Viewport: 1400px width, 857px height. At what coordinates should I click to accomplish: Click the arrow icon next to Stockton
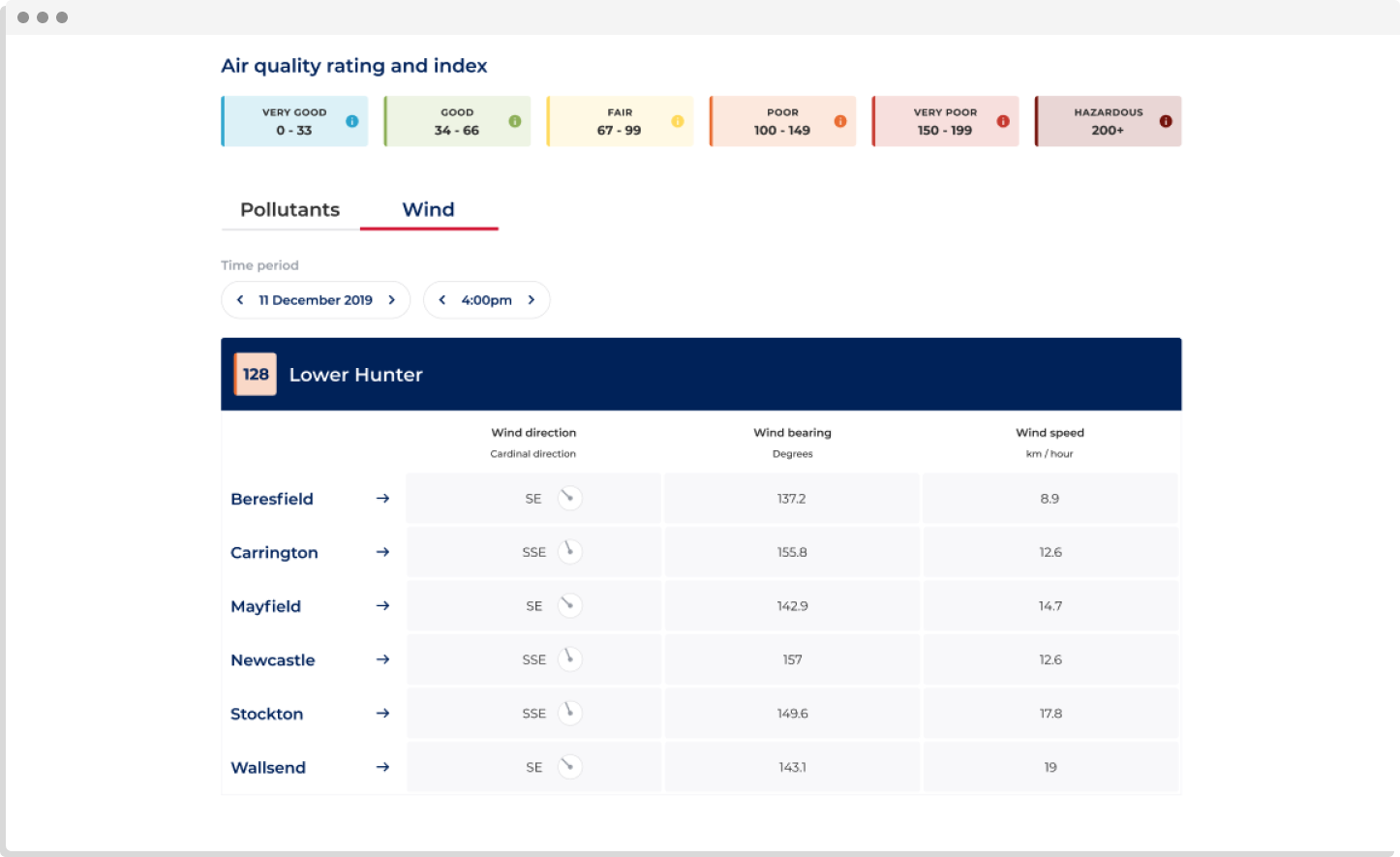click(x=382, y=714)
